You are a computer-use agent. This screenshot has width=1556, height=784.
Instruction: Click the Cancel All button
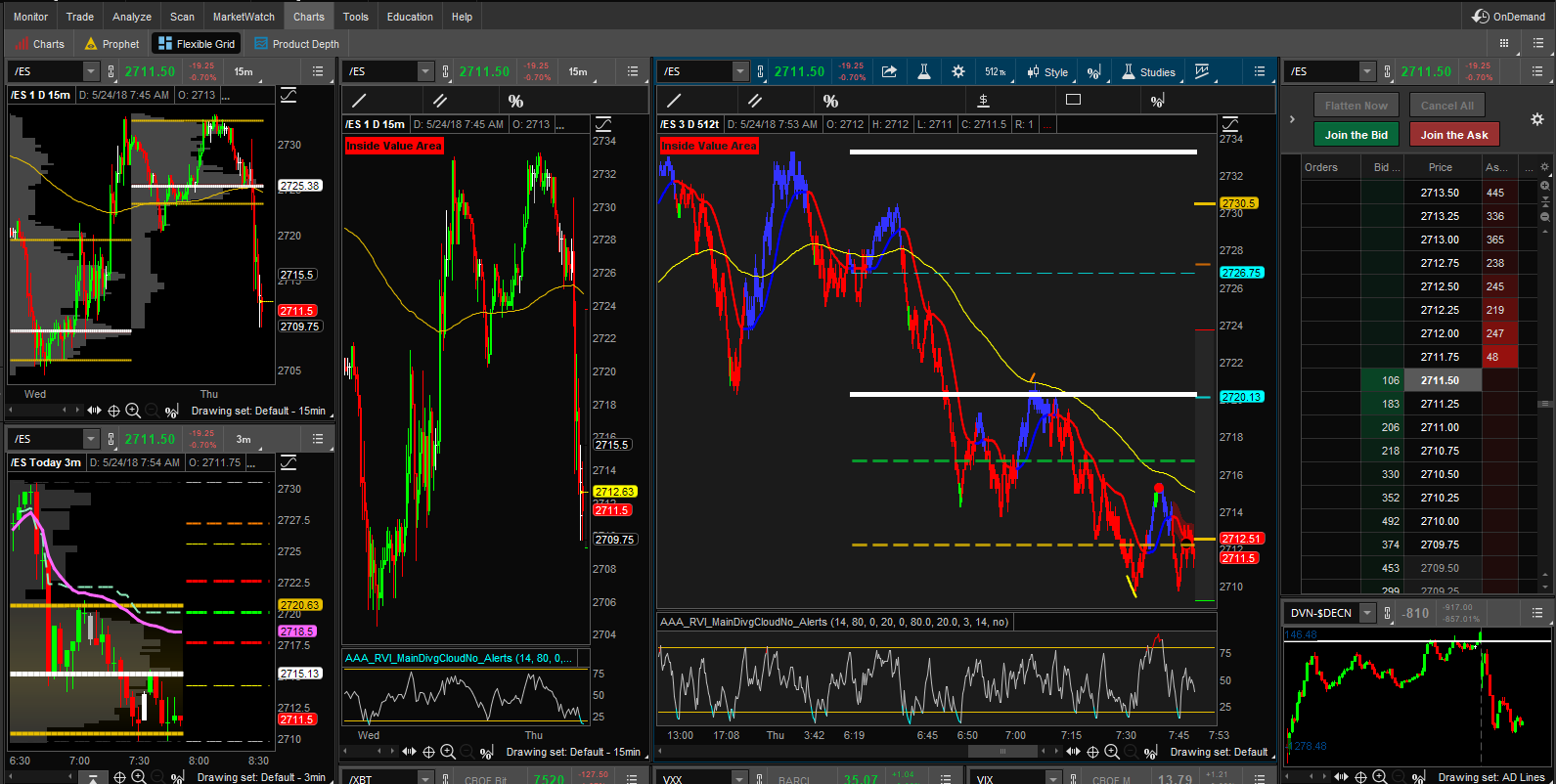tap(1447, 106)
